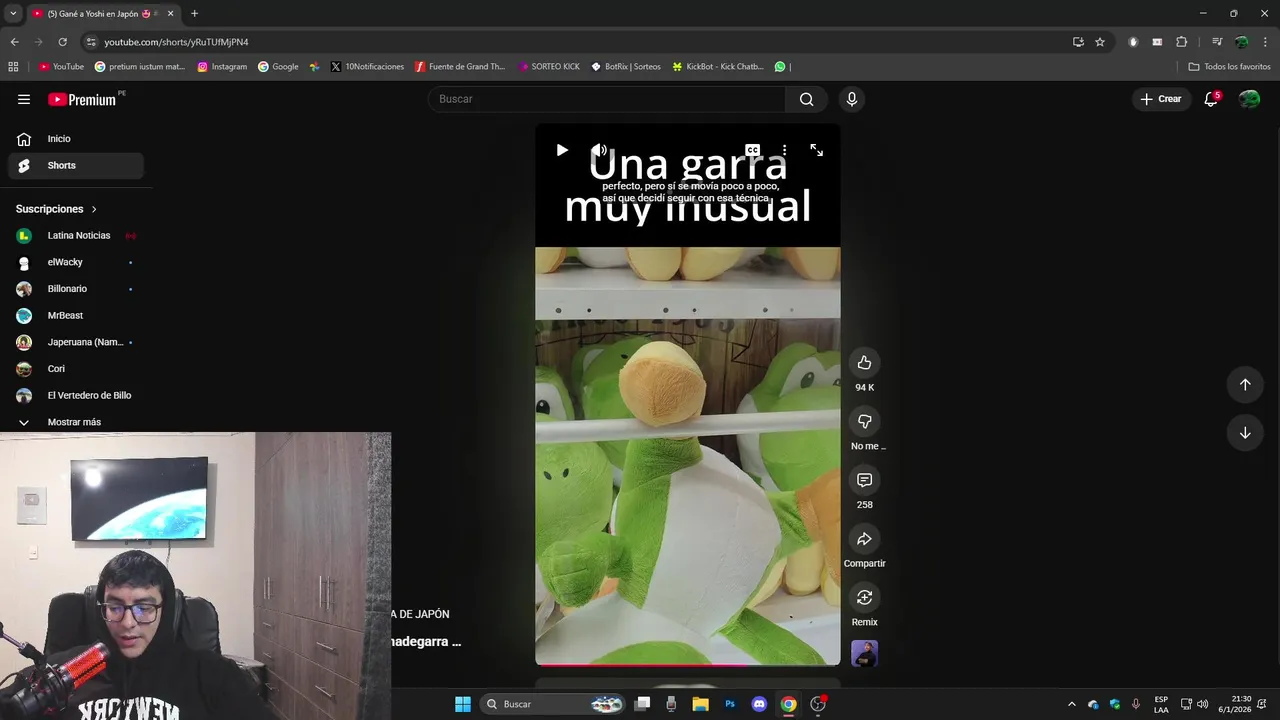
Task: Close the YouTube Shorts tab
Action: point(170,14)
